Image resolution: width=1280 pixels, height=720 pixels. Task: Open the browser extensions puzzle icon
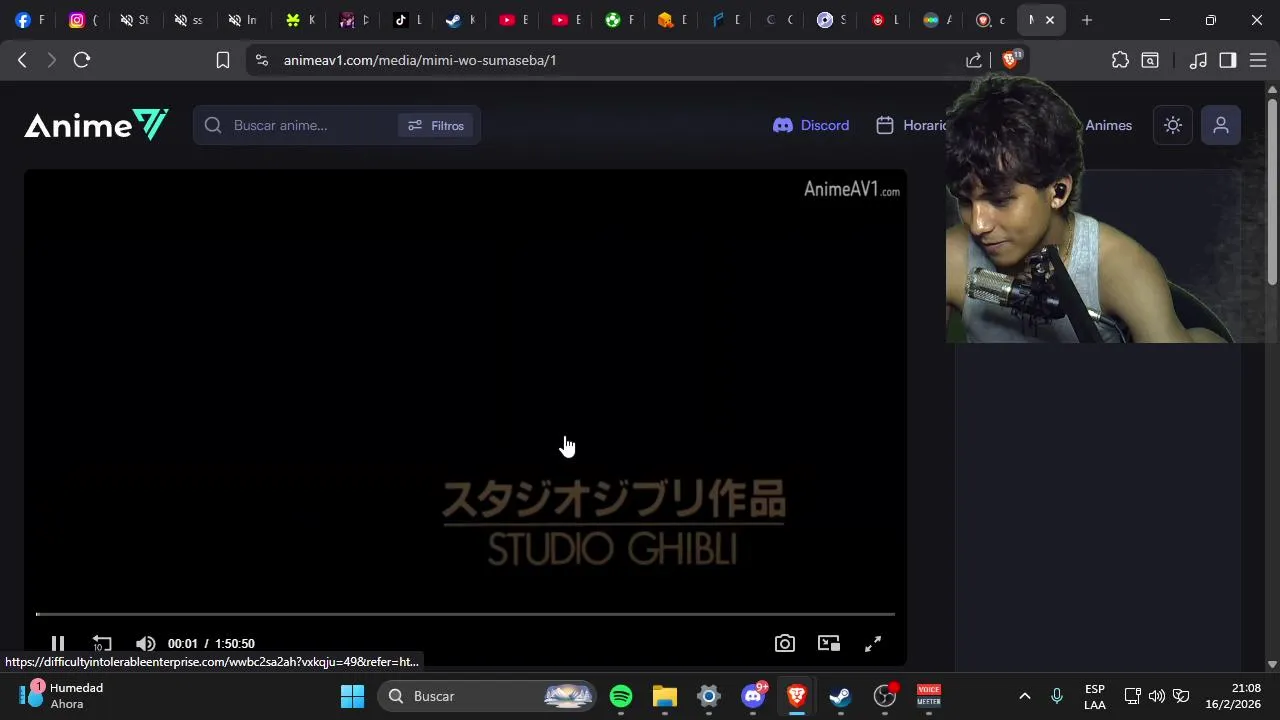(1120, 60)
